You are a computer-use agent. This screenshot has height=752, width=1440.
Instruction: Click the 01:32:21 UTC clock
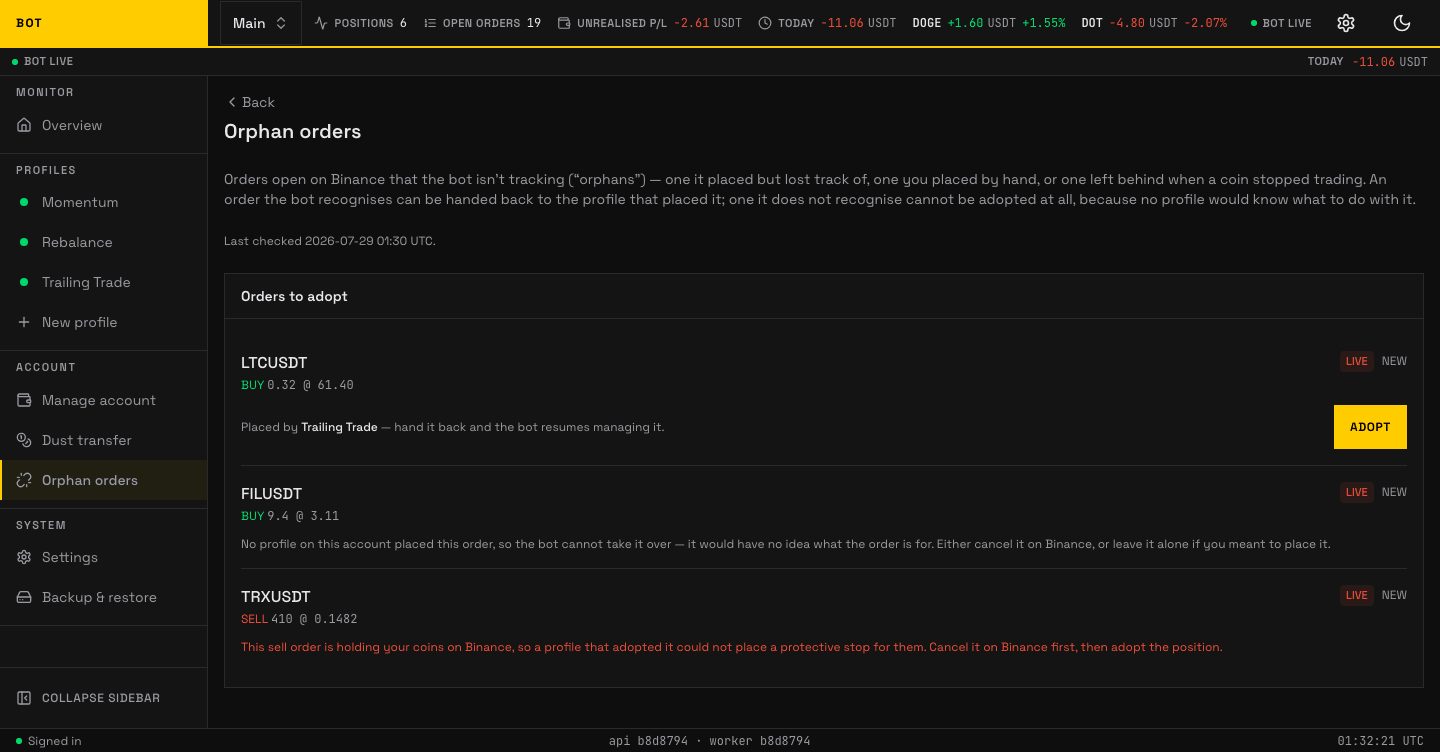pos(1380,741)
